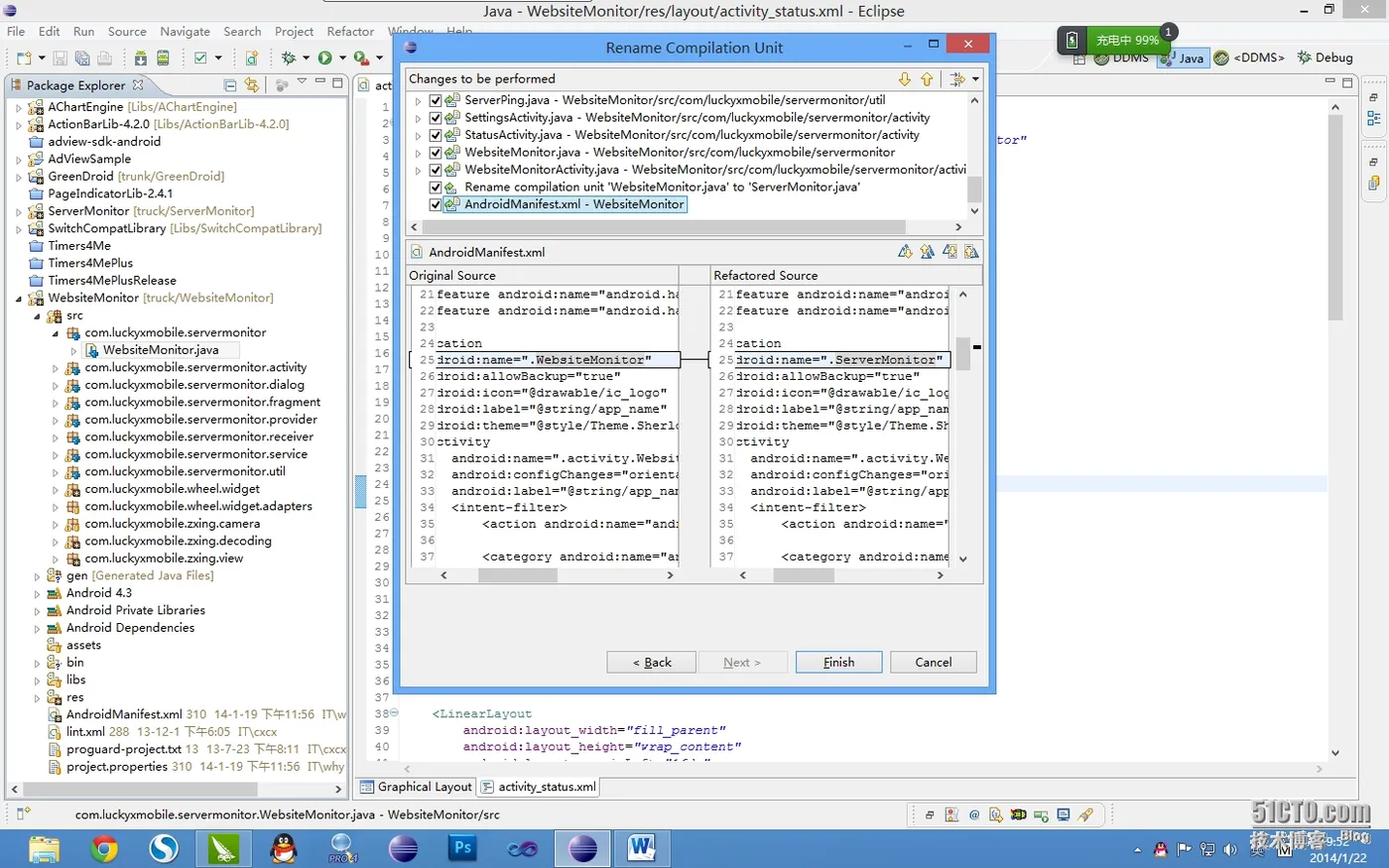Expand the Android Private Libraries node
The height and width of the screenshot is (868, 1389).
coord(38,611)
